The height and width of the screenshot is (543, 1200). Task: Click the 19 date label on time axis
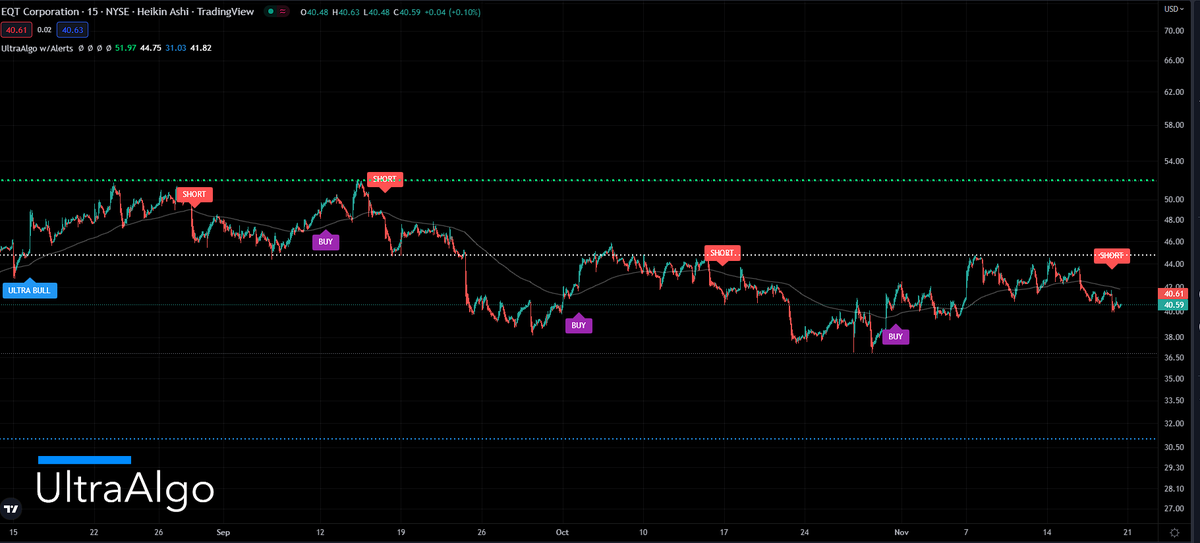401,535
